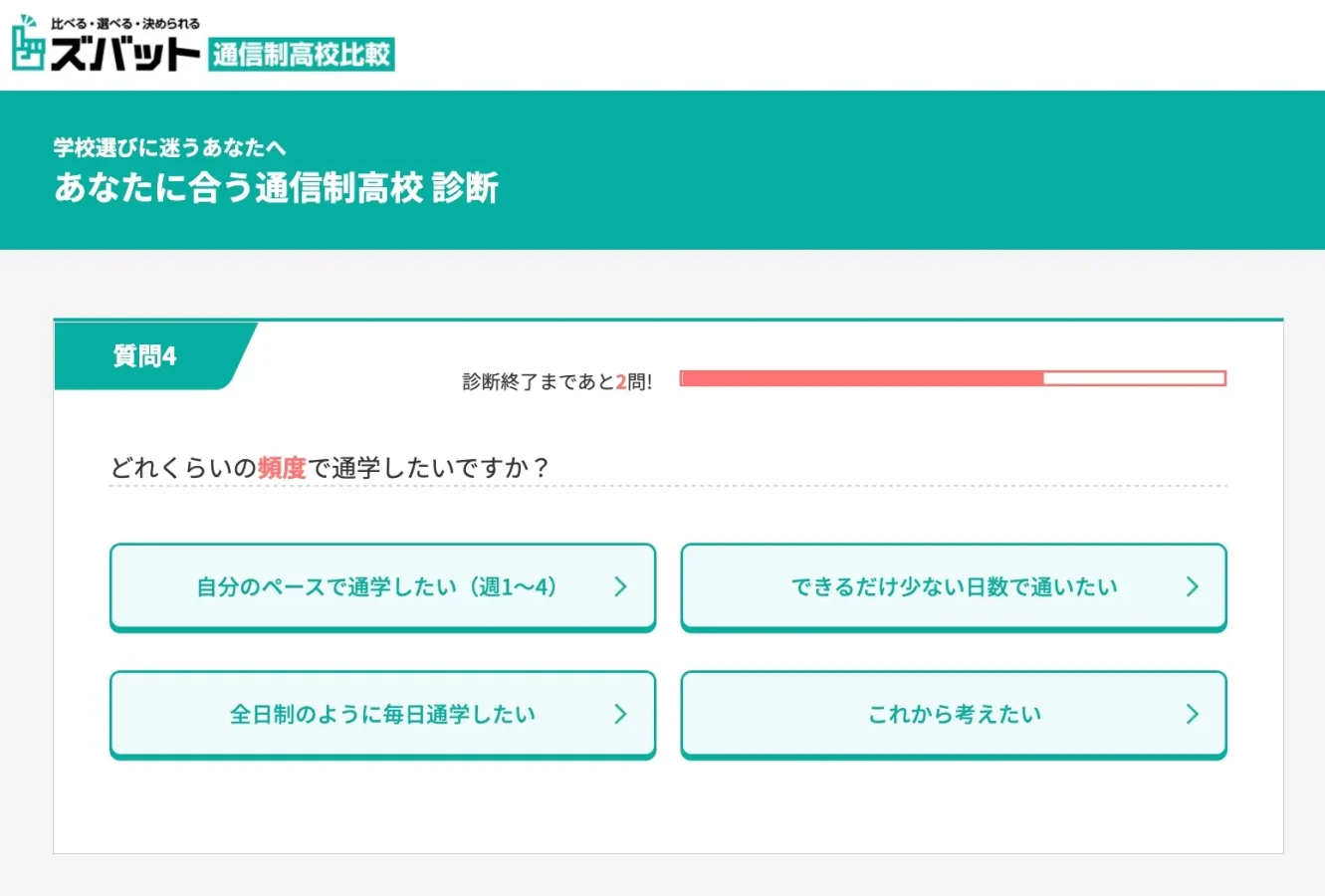
Task: Click the chevron on 自分のペースで通学したい option
Action: (621, 587)
